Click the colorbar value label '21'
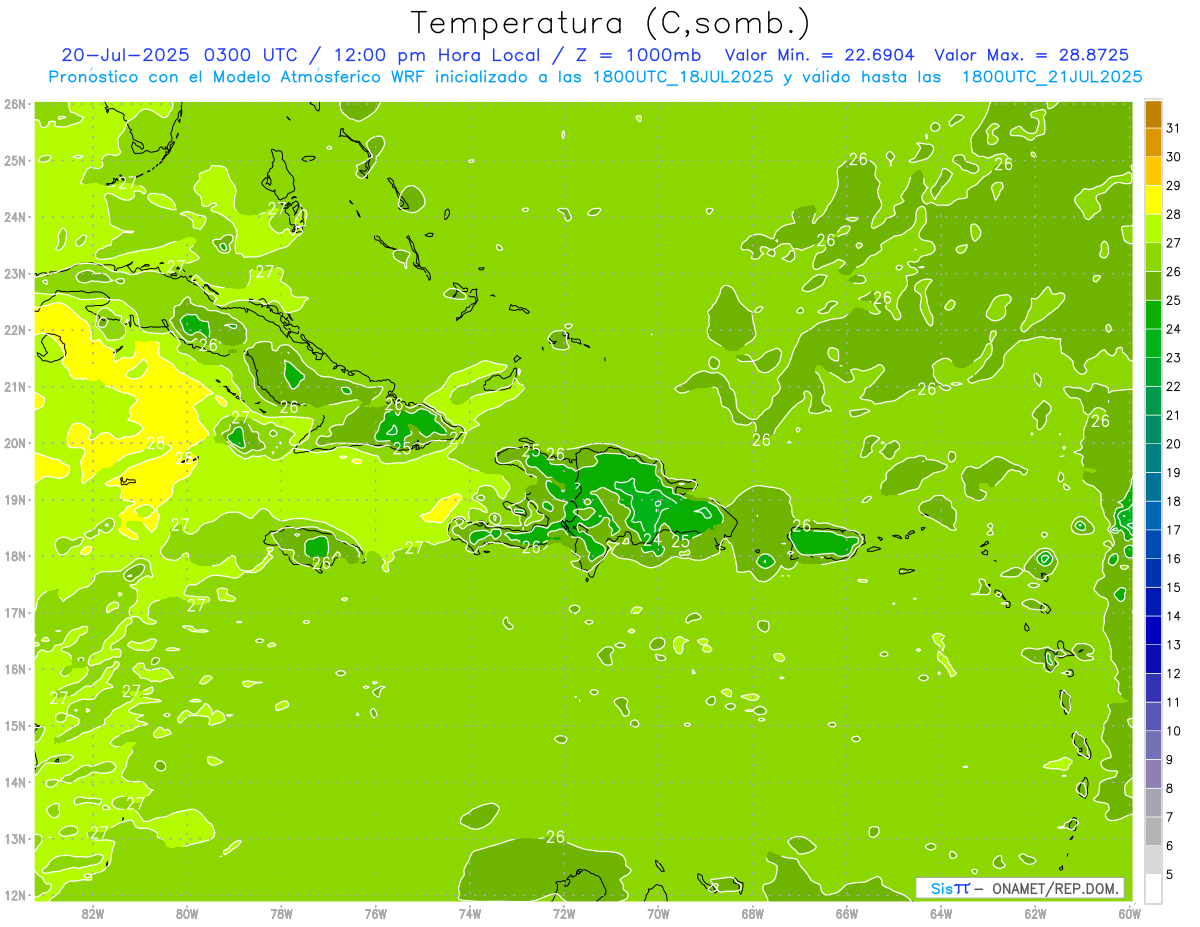This screenshot has width=1200, height=927. [x=1174, y=415]
